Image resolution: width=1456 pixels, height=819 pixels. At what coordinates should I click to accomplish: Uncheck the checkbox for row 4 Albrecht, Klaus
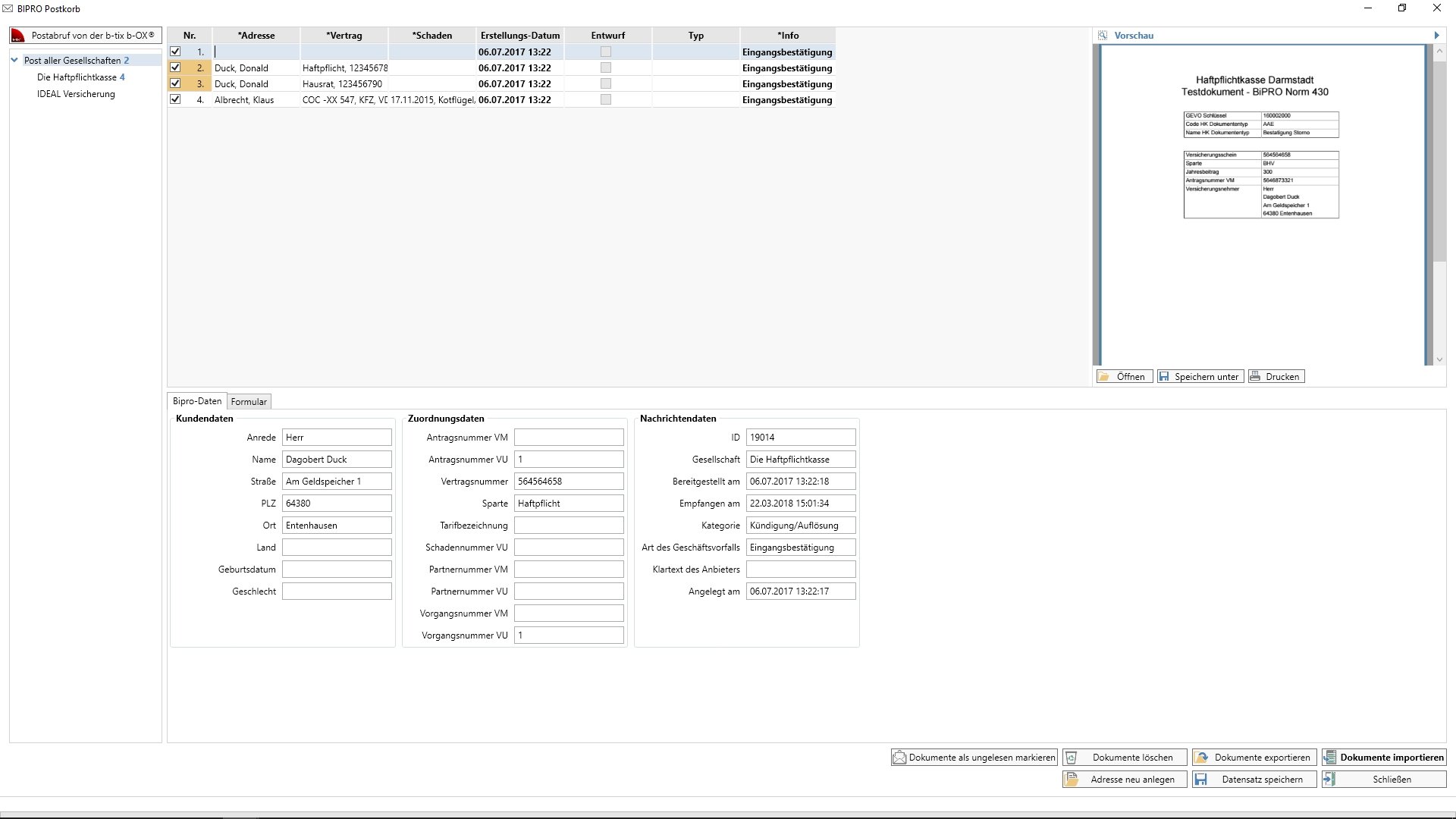pos(175,99)
